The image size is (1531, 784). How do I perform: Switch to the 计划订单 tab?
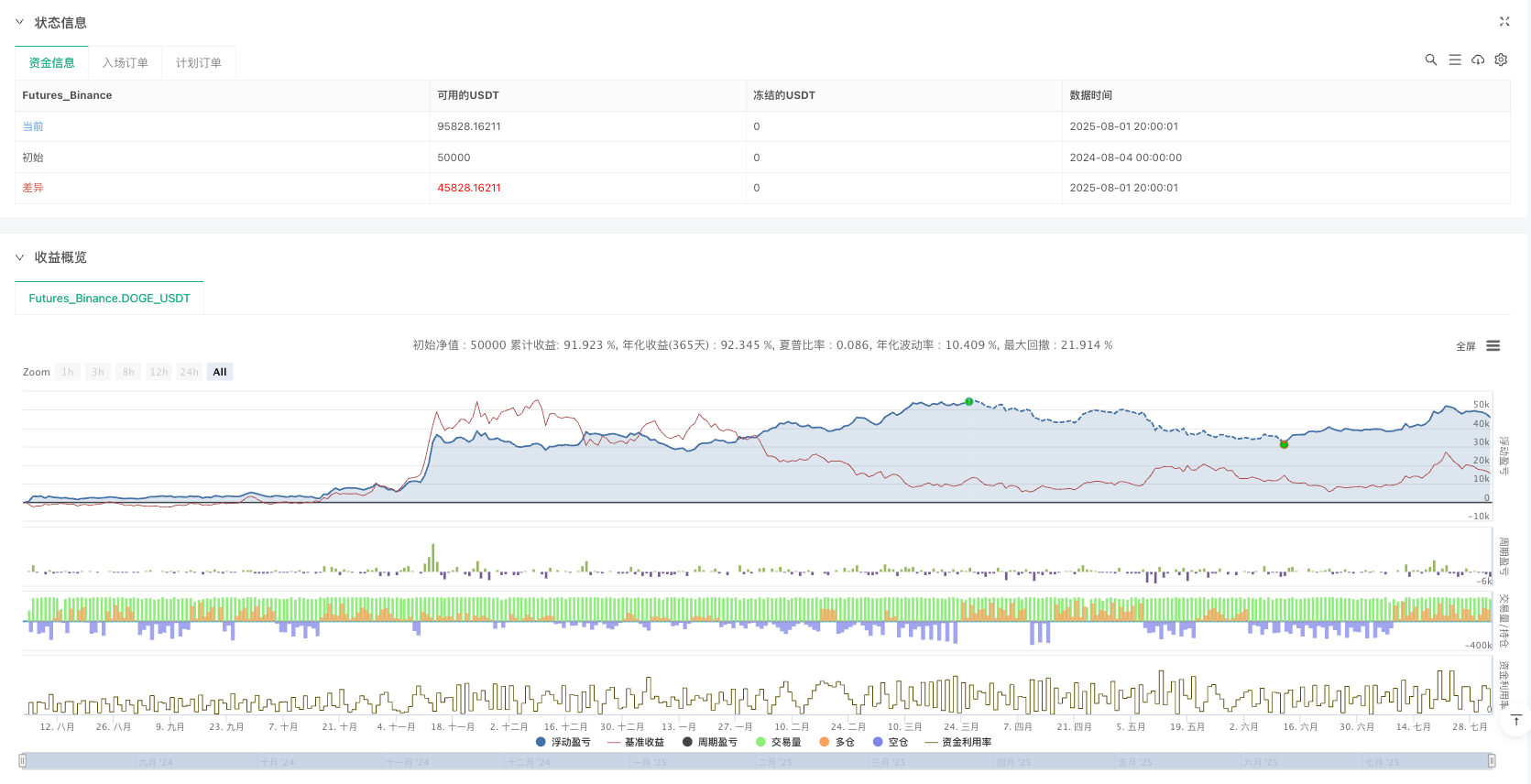coord(198,63)
